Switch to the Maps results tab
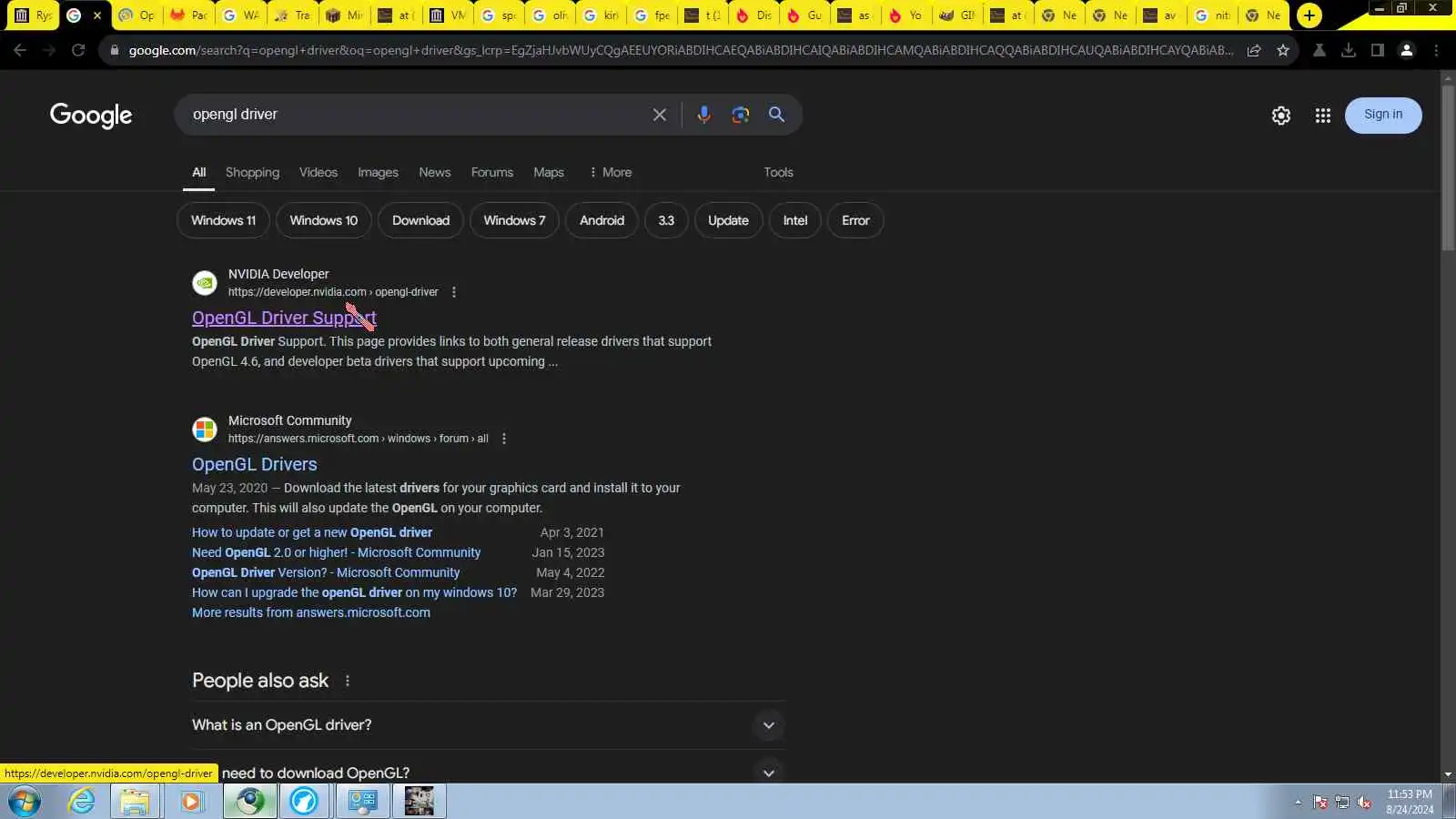Screen dimensions: 1456x819 (x=549, y=173)
